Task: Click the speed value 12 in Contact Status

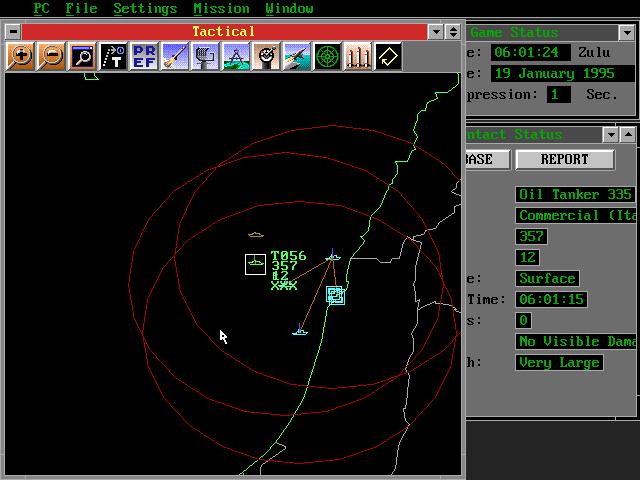Action: pyautogui.click(x=527, y=258)
